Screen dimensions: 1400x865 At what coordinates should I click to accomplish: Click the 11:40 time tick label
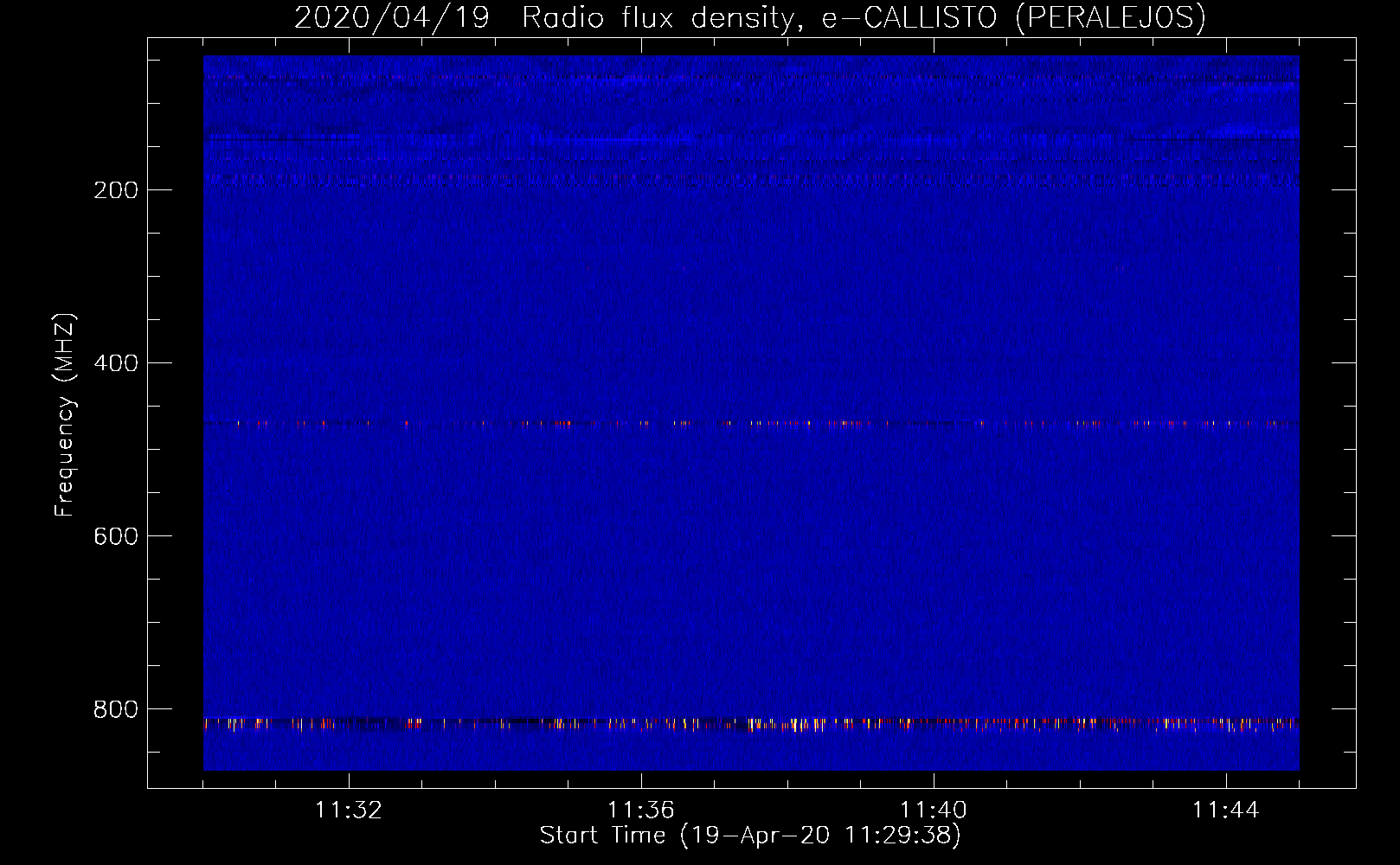[x=934, y=811]
